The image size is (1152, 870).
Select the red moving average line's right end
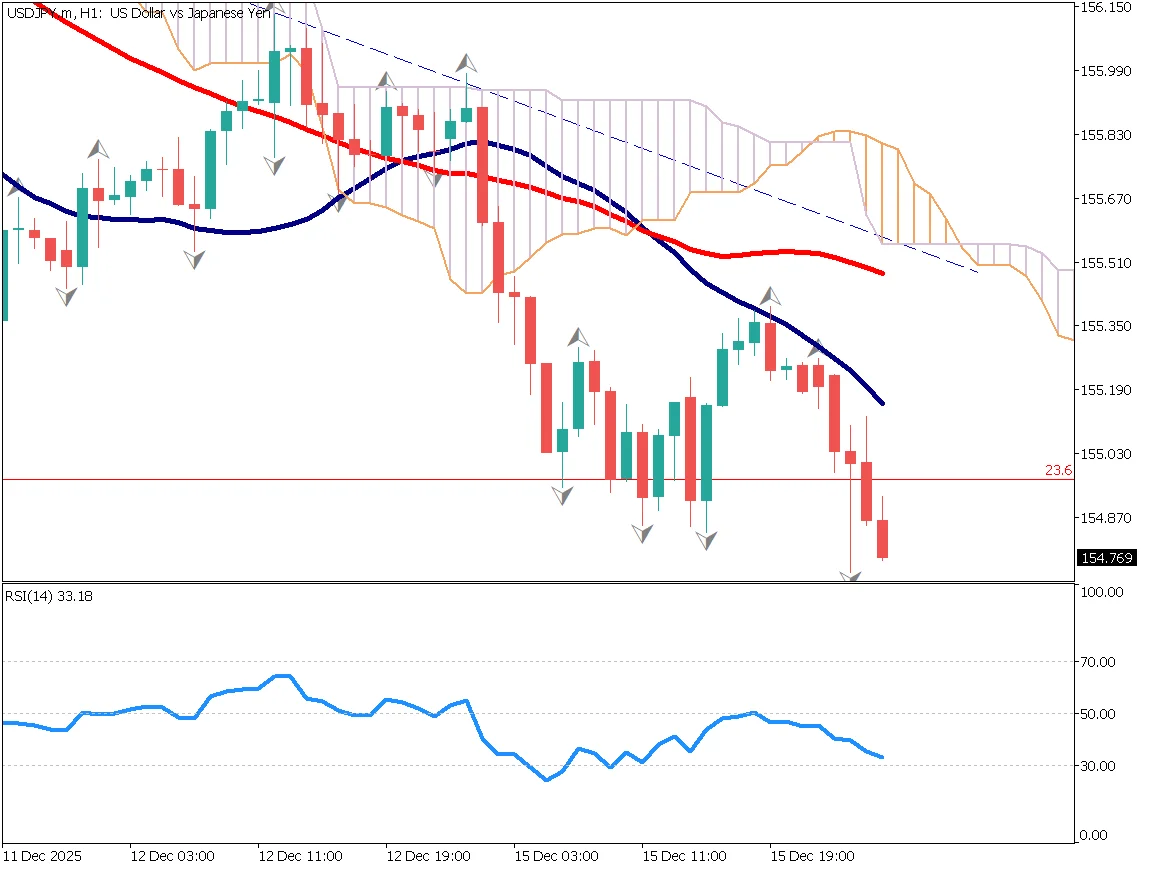click(883, 273)
